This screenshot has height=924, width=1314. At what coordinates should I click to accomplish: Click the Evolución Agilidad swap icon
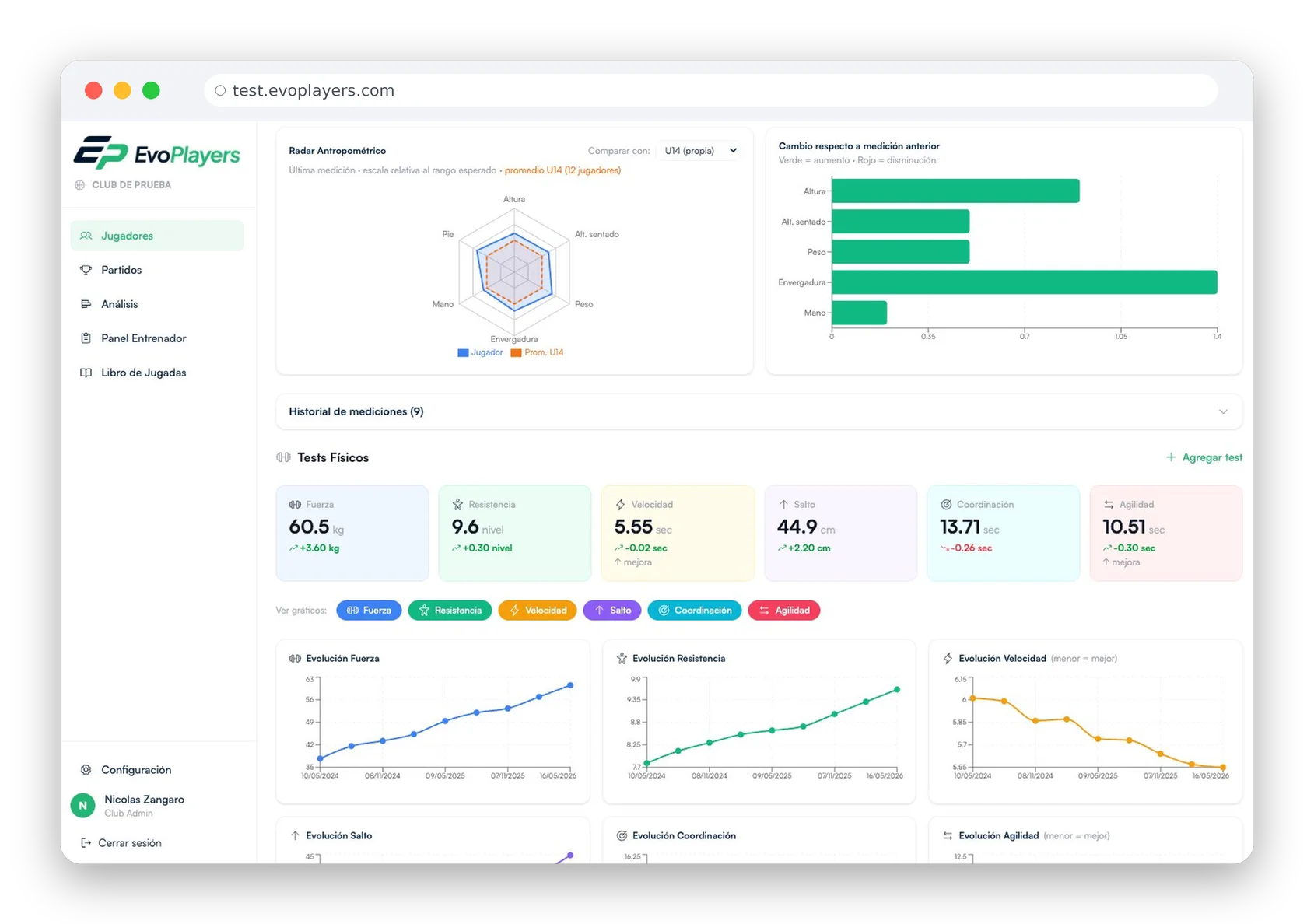click(x=948, y=836)
